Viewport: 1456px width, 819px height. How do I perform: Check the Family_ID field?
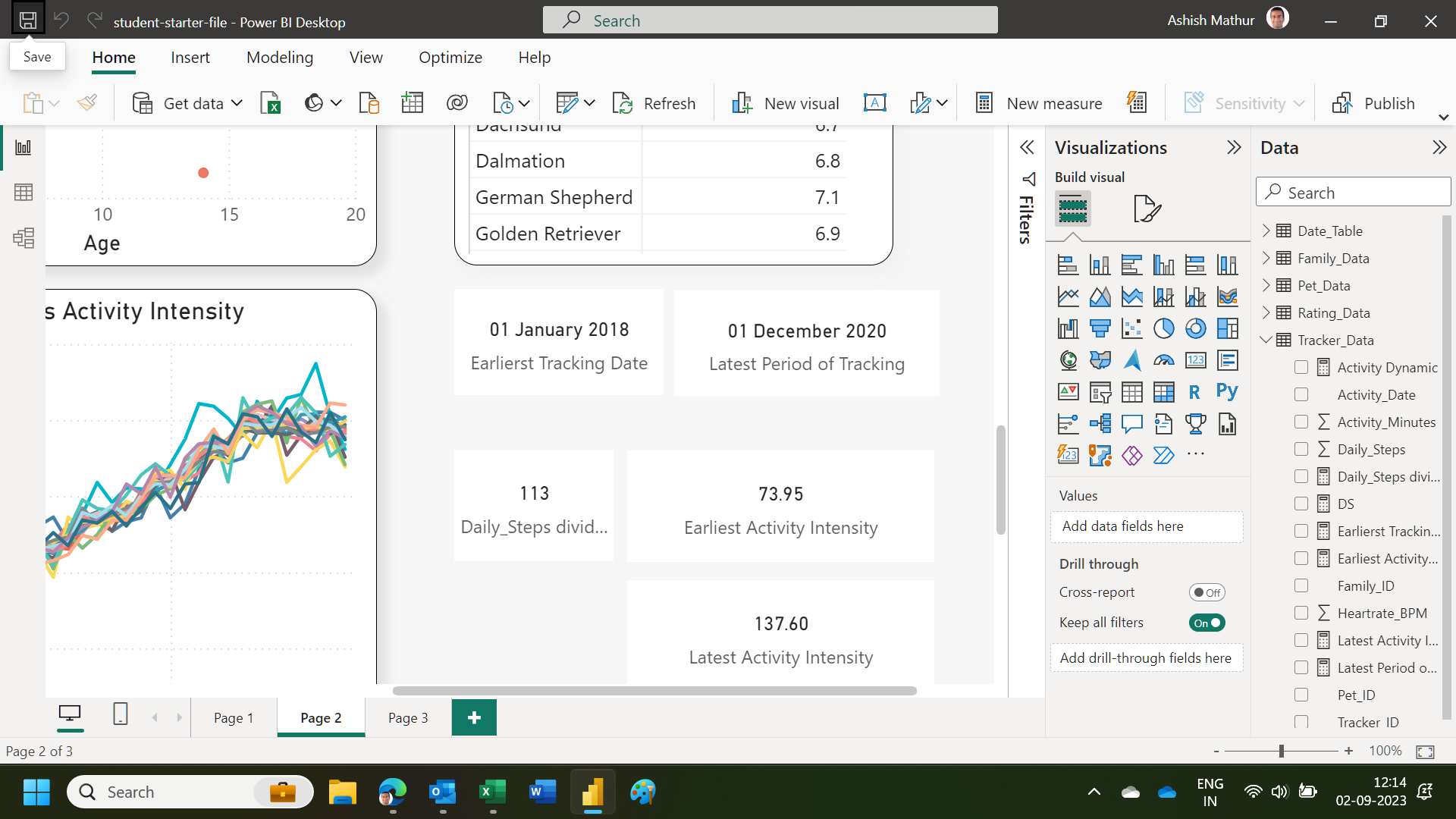(x=1301, y=586)
